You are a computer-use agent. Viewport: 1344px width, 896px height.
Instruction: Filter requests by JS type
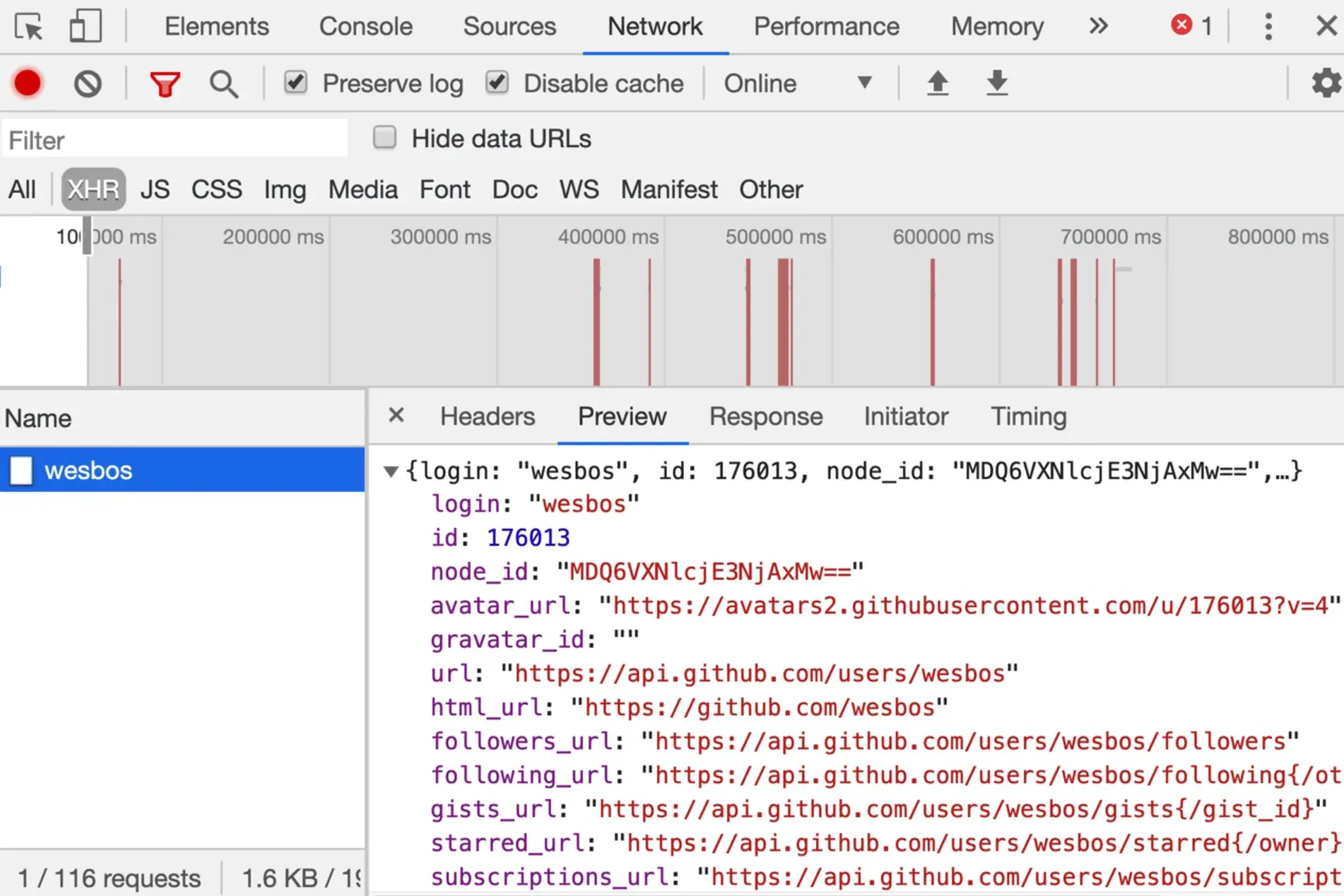coord(155,189)
